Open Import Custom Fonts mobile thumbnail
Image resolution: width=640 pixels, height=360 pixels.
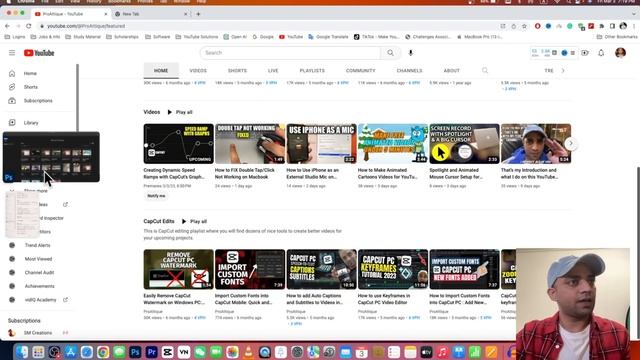point(250,269)
